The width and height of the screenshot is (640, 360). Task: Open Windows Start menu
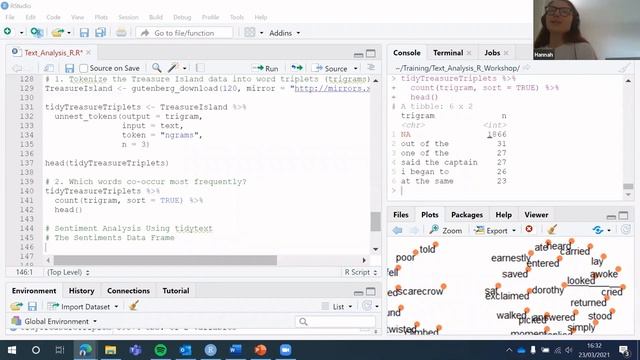(x=11, y=350)
